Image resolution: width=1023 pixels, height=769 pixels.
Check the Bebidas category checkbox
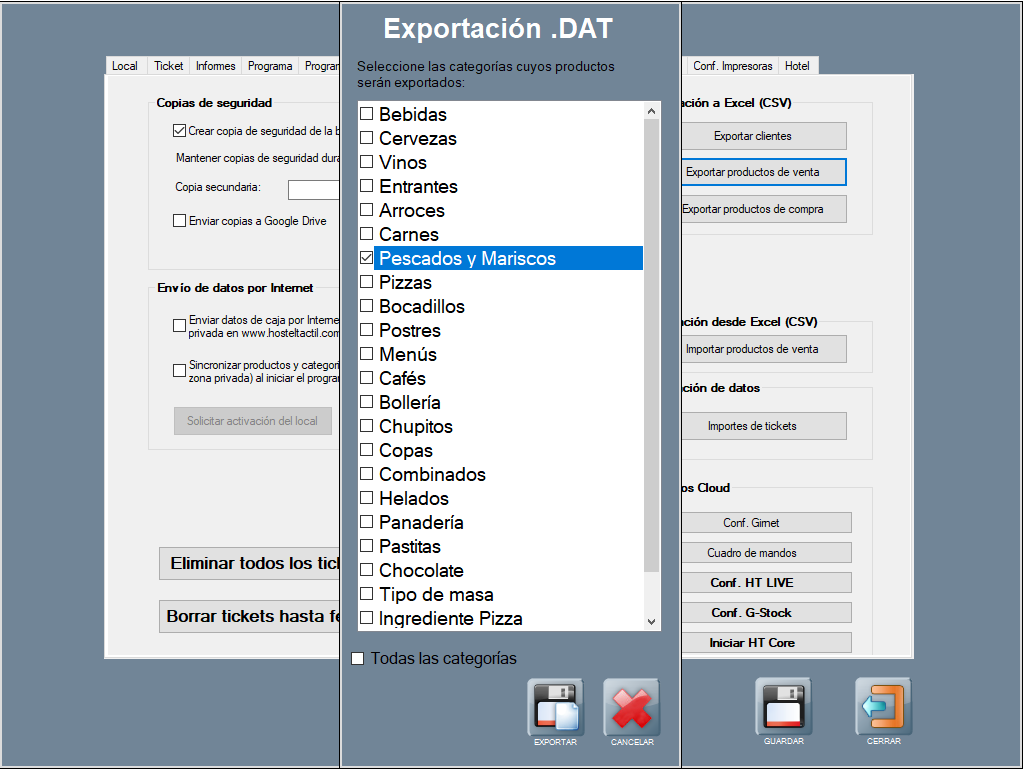pos(367,114)
